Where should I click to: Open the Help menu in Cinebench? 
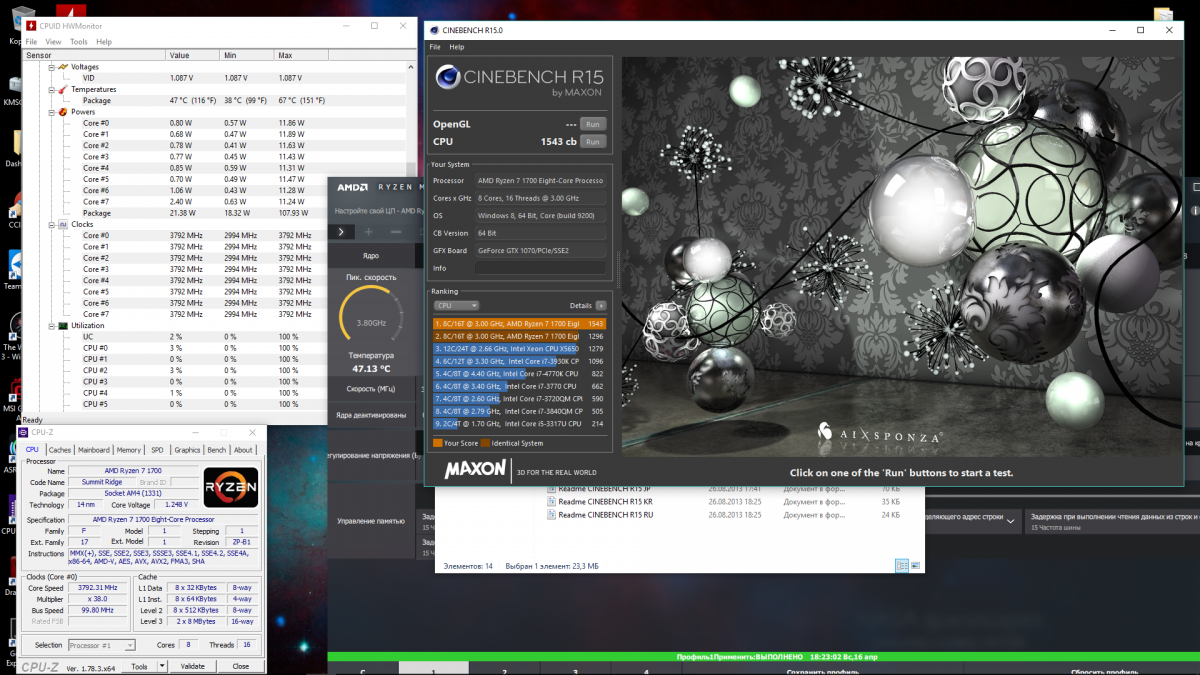[457, 47]
